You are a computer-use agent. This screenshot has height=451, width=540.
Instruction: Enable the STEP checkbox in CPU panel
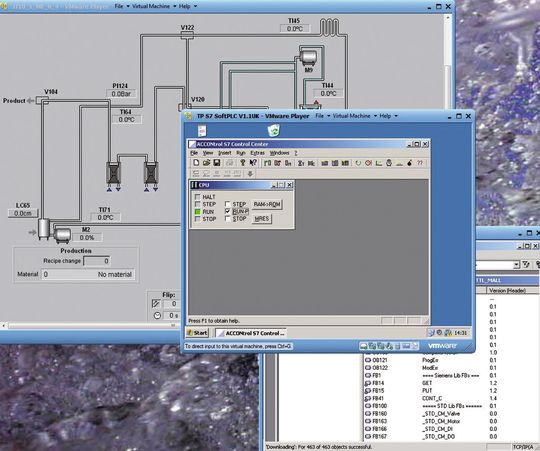227,204
